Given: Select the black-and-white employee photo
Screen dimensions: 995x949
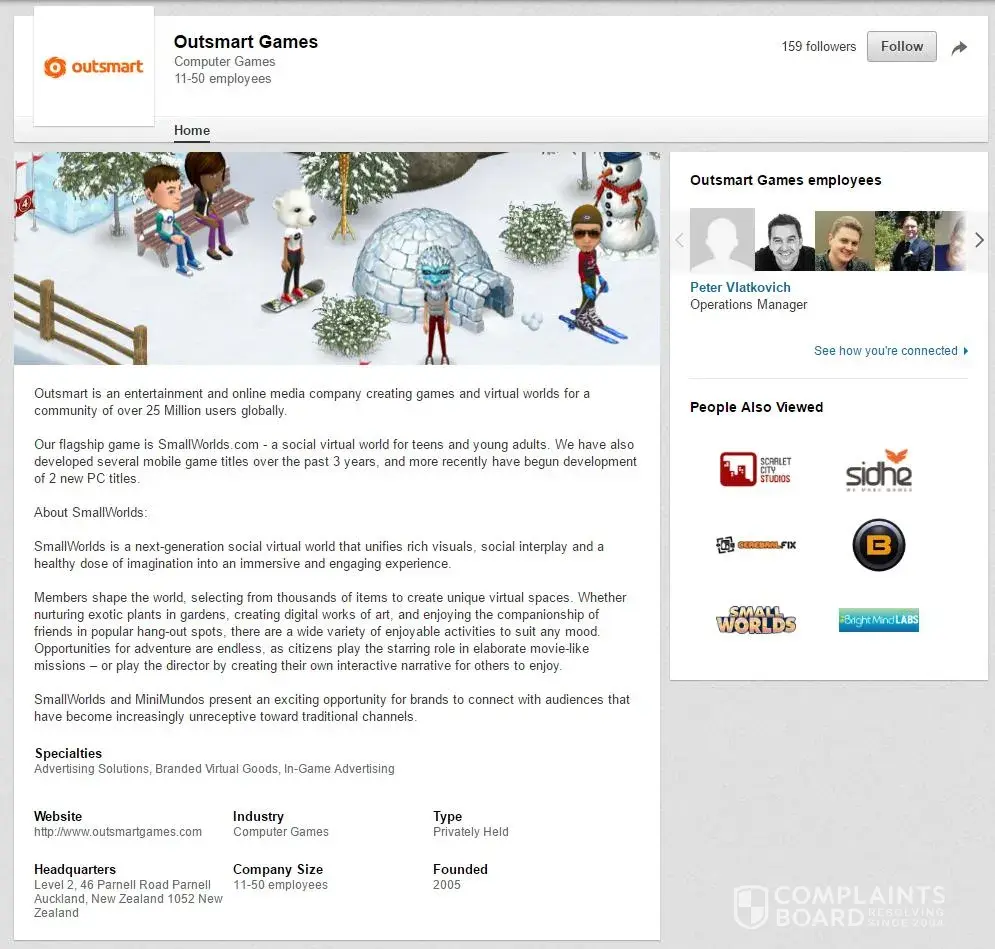Looking at the screenshot, I should tap(784, 241).
